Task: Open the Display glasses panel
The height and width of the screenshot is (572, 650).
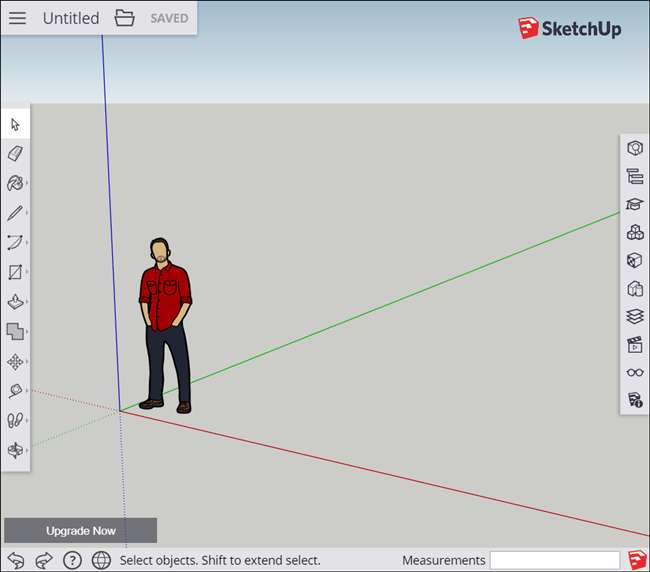Action: point(635,372)
